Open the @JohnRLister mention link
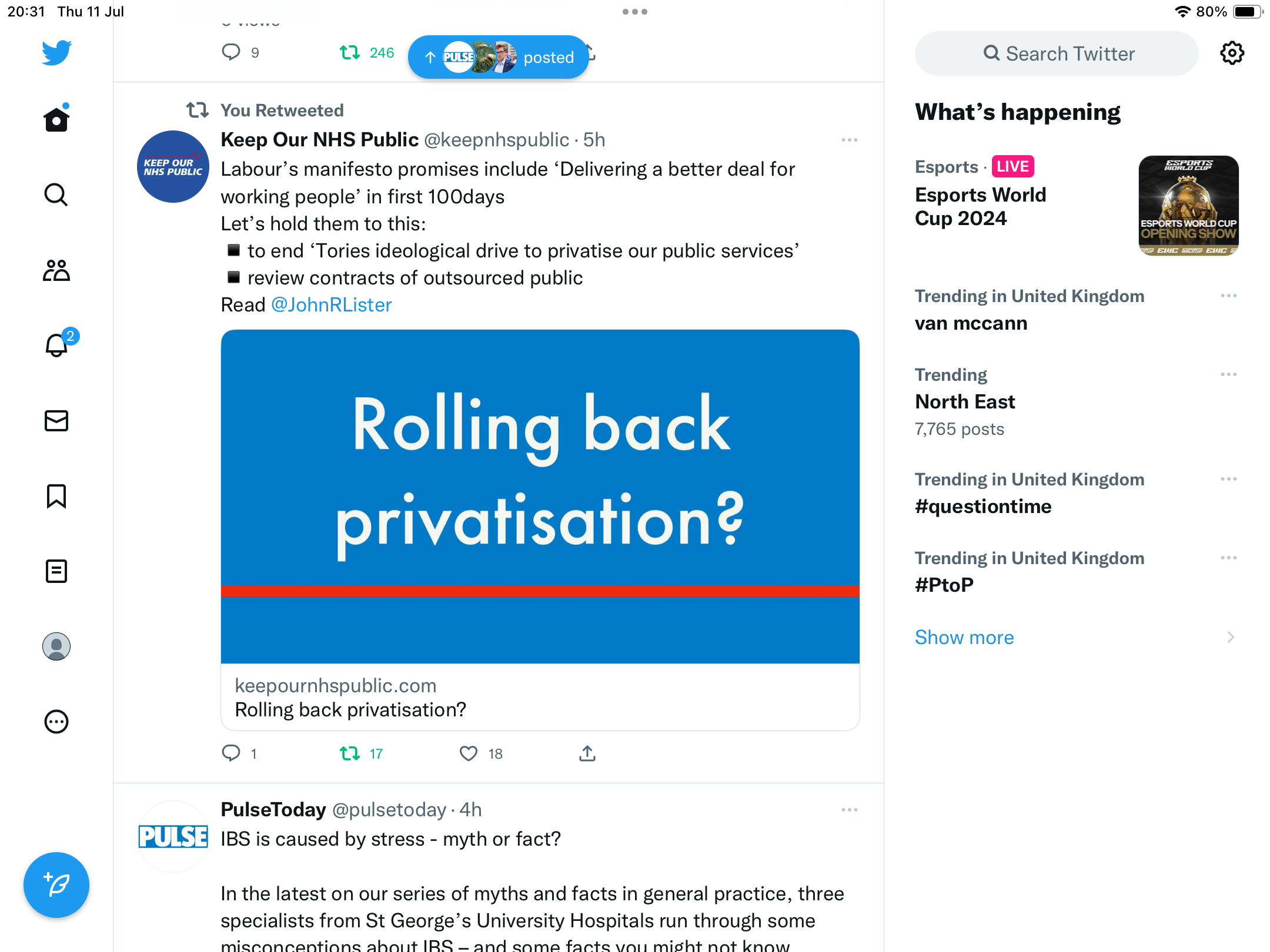 [331, 304]
